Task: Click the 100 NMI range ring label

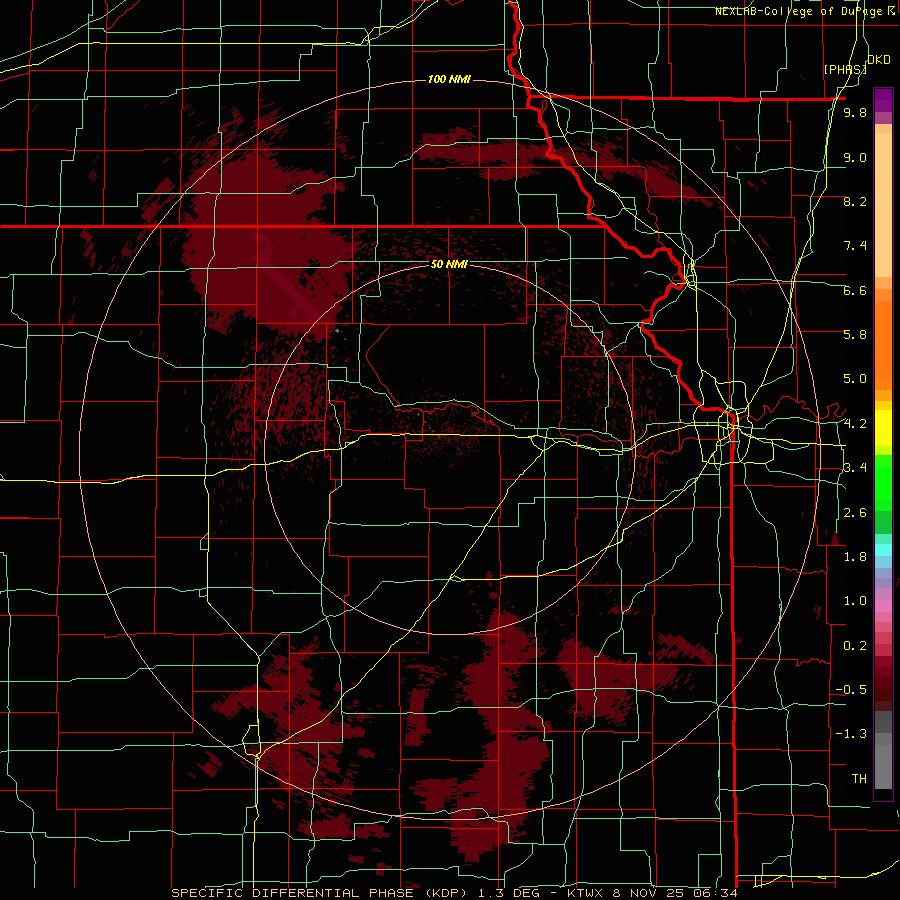Action: click(449, 79)
